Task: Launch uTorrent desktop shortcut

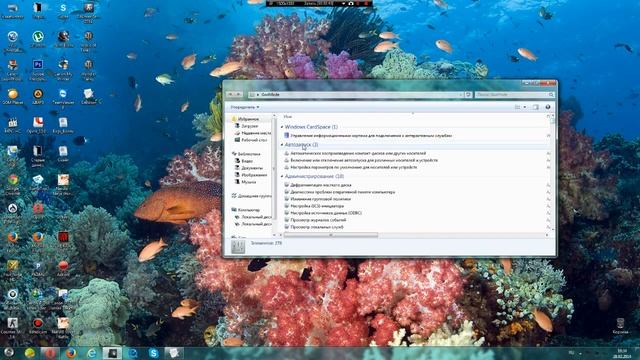Action: [38, 40]
